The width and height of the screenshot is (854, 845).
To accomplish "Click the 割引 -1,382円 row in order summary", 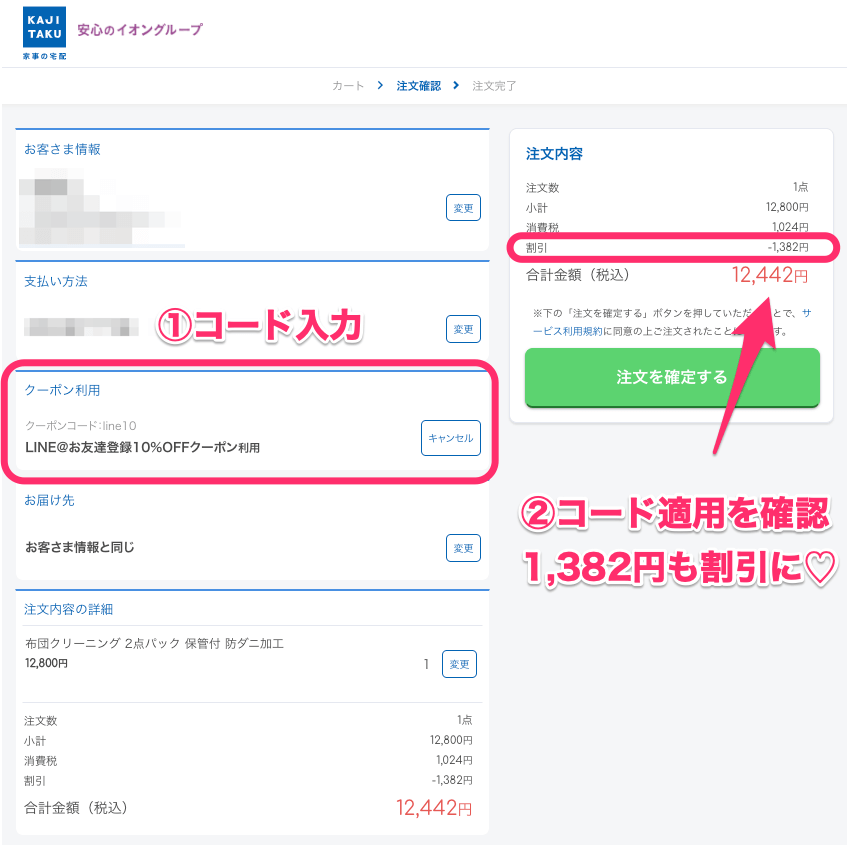I will (x=667, y=247).
